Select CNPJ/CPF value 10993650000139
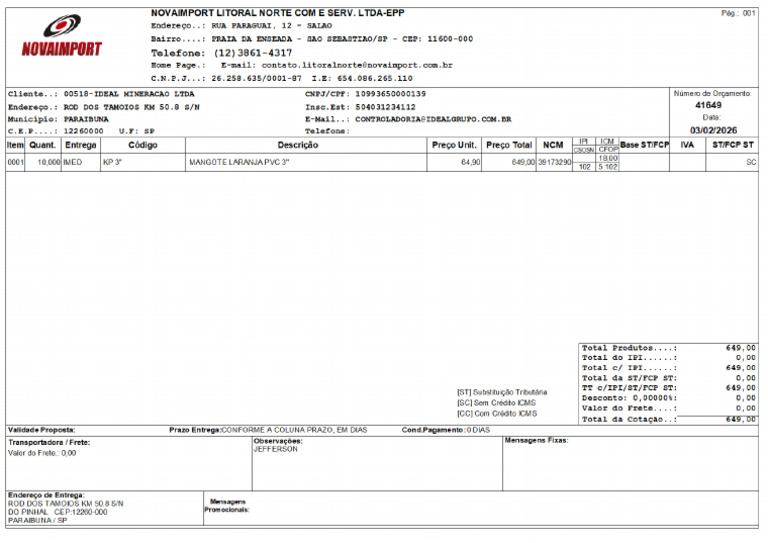This screenshot has width=768, height=543. click(x=390, y=94)
